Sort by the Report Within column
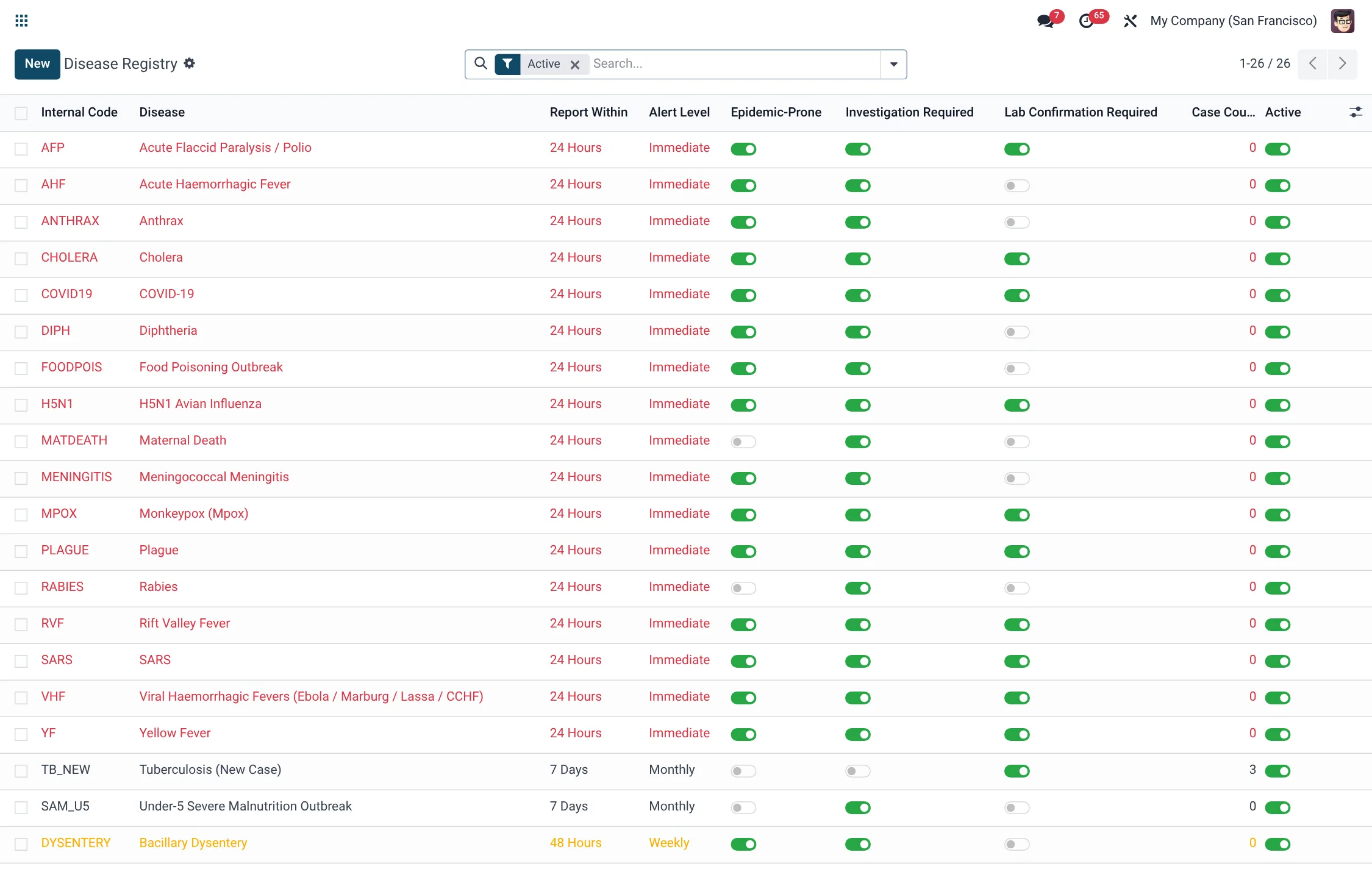Screen dimensions: 1372x869 tap(588, 112)
